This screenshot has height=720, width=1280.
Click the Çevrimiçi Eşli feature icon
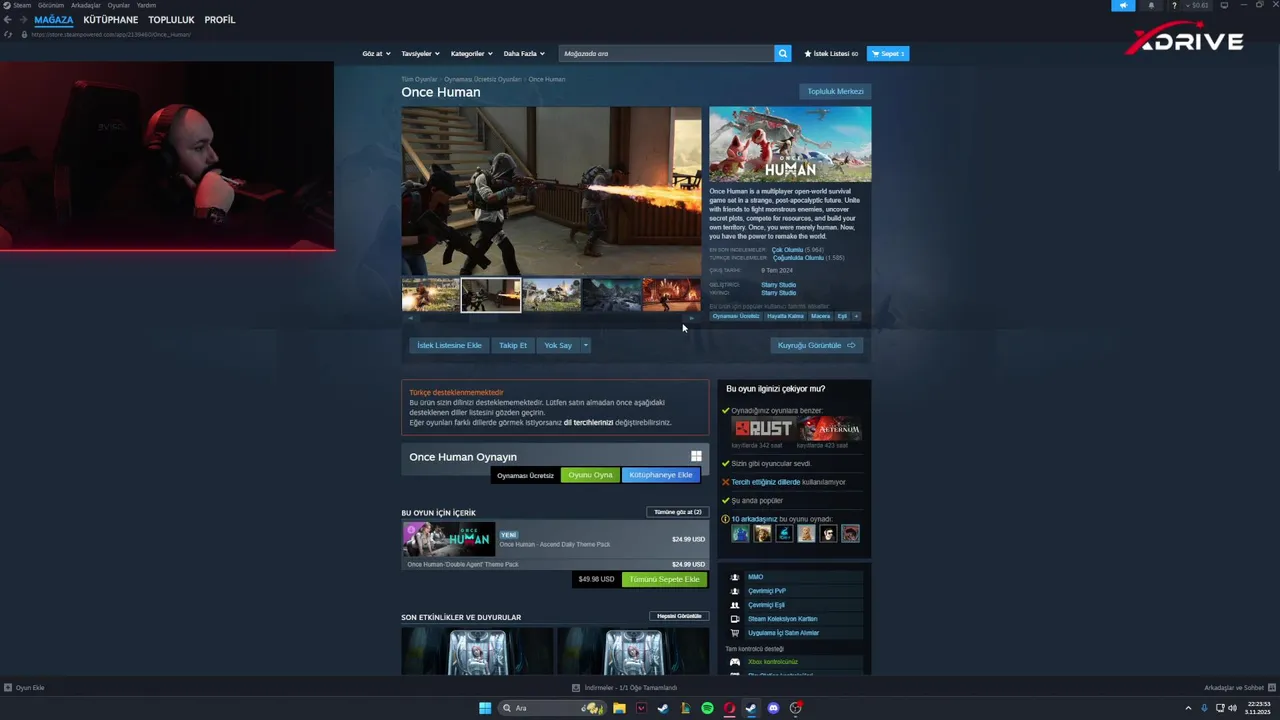pos(735,605)
